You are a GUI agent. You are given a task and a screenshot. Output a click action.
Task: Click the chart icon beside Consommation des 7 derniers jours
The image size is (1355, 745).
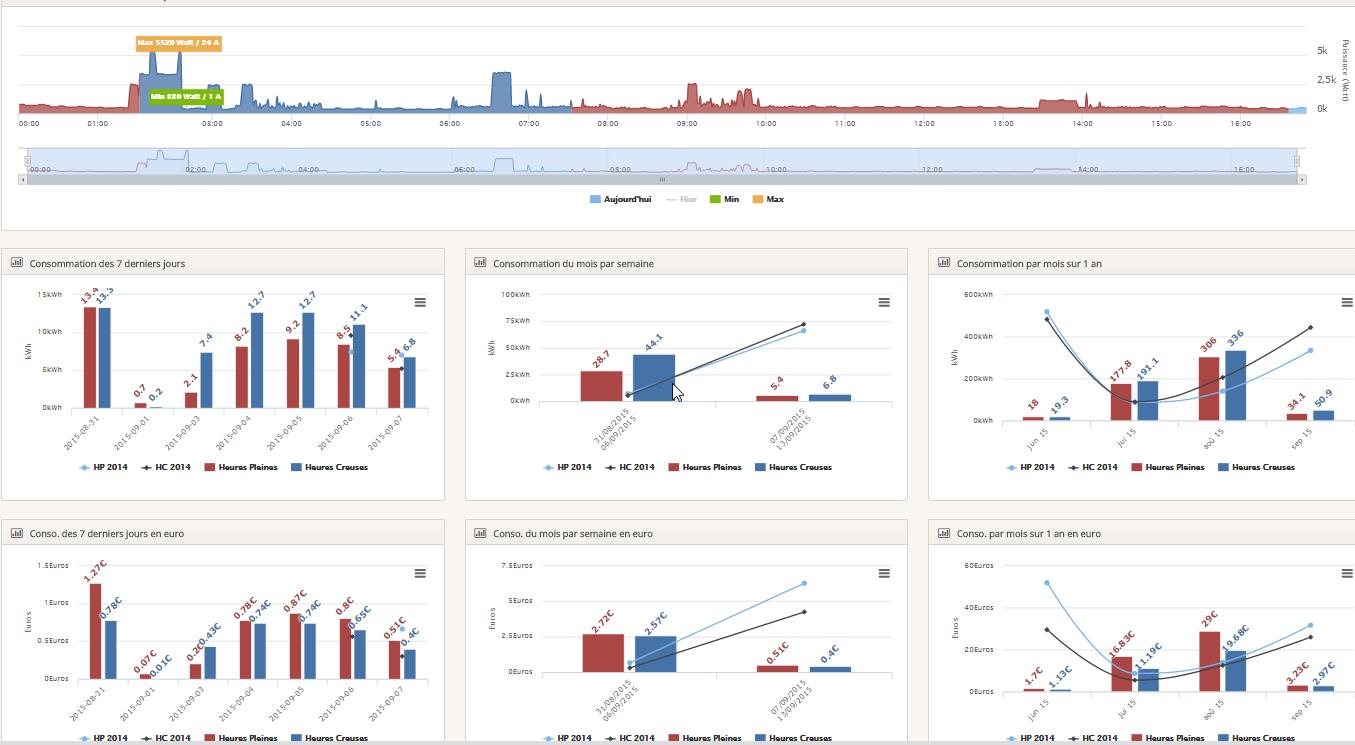16,263
